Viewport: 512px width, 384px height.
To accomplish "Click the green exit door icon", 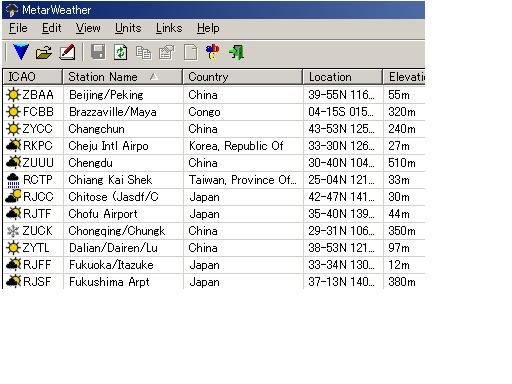I will [236, 53].
